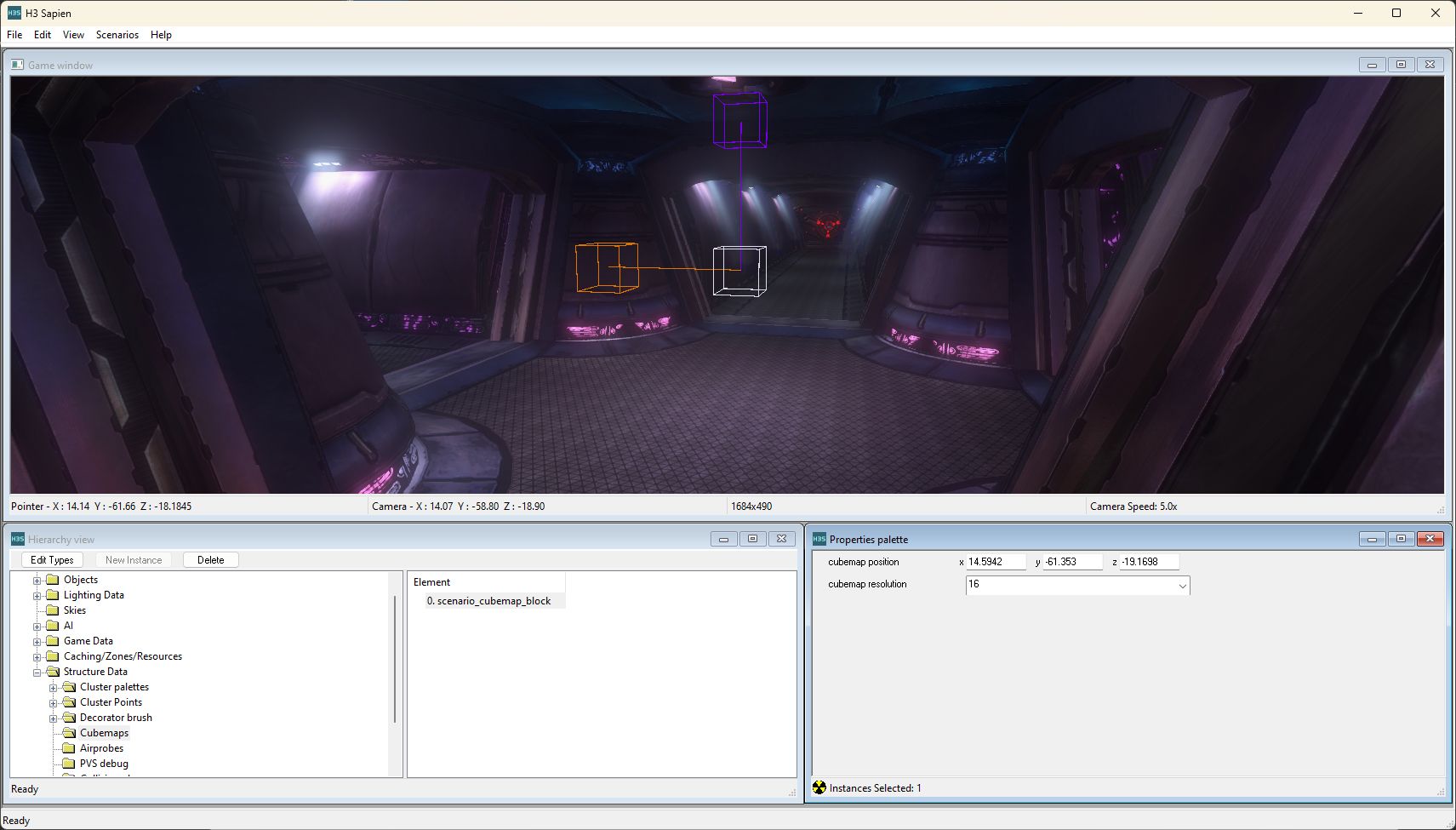Click the Edit Types button
The image size is (1456, 830).
[x=52, y=560]
